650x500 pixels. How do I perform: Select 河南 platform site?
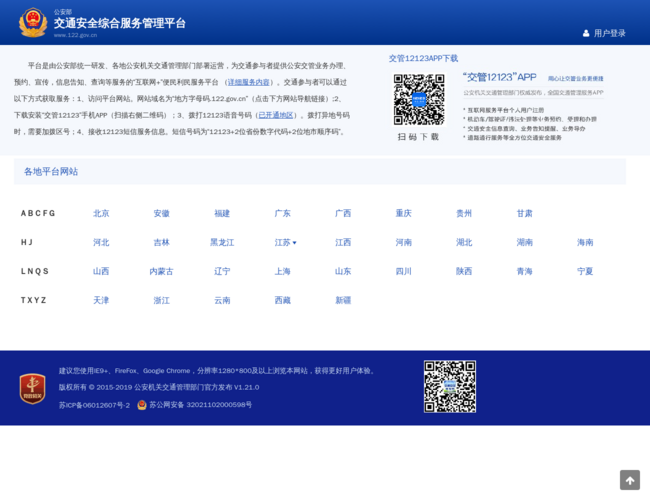403,242
